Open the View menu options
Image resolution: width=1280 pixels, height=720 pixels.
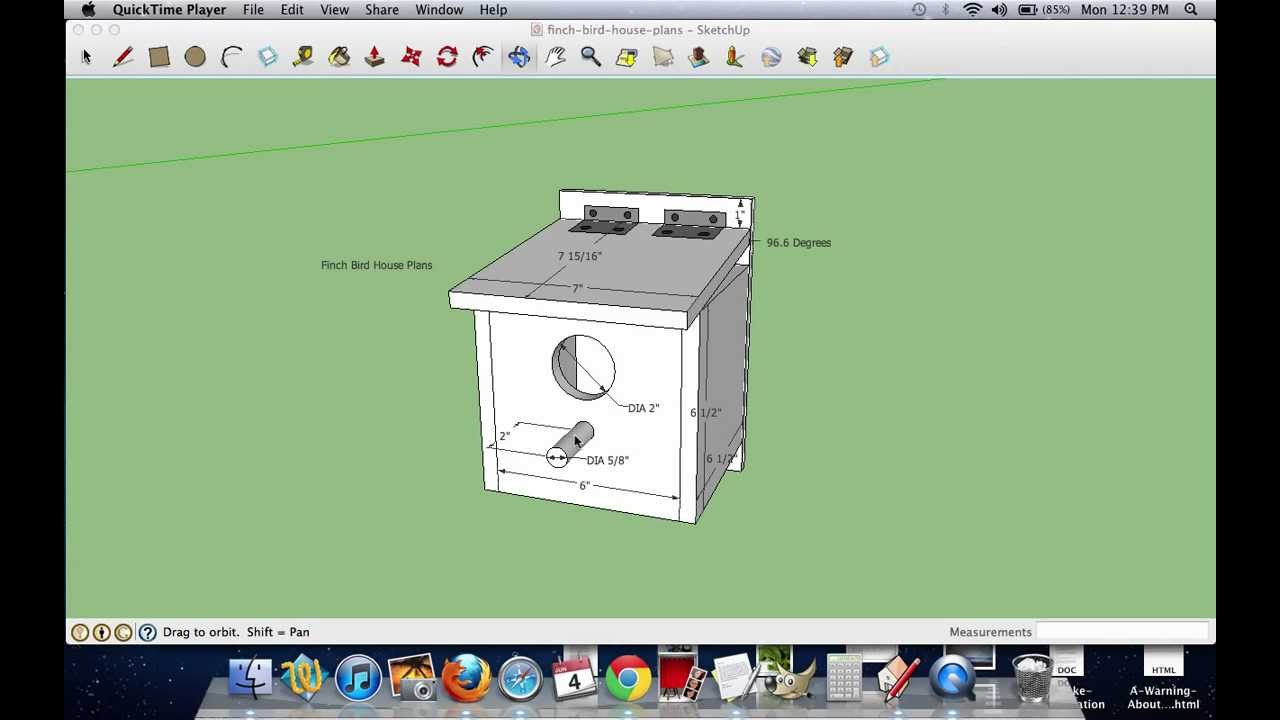click(x=334, y=9)
